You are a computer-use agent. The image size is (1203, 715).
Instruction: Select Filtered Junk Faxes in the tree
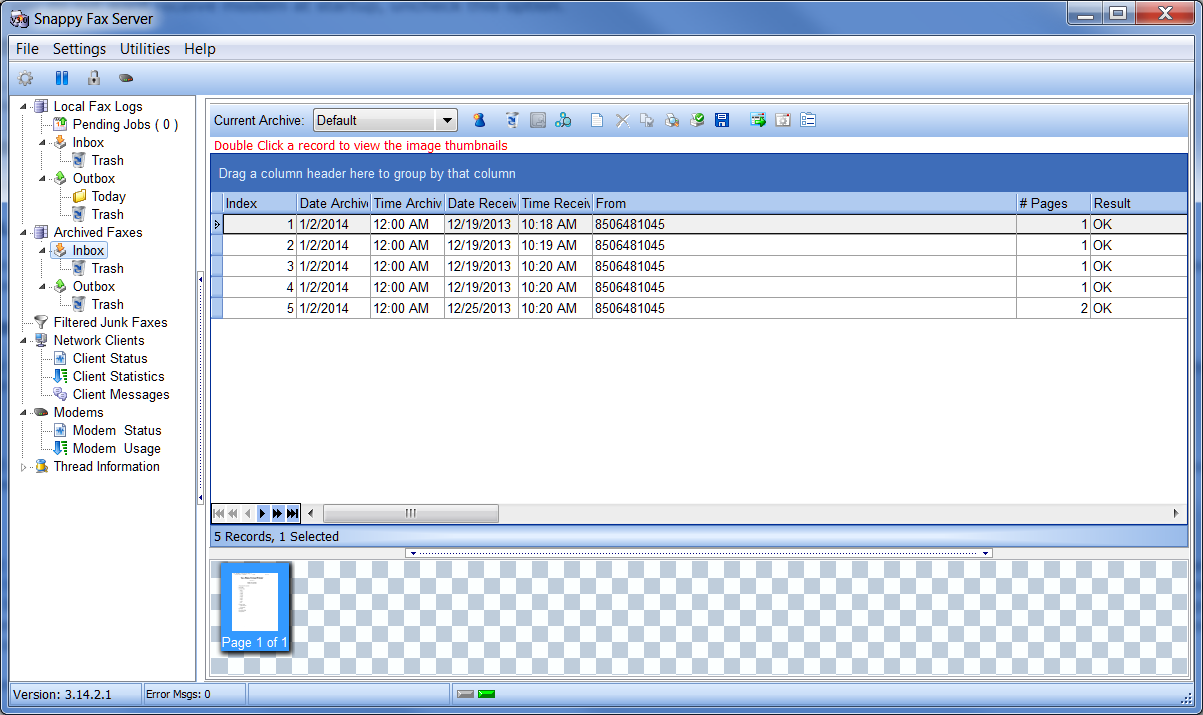[110, 323]
